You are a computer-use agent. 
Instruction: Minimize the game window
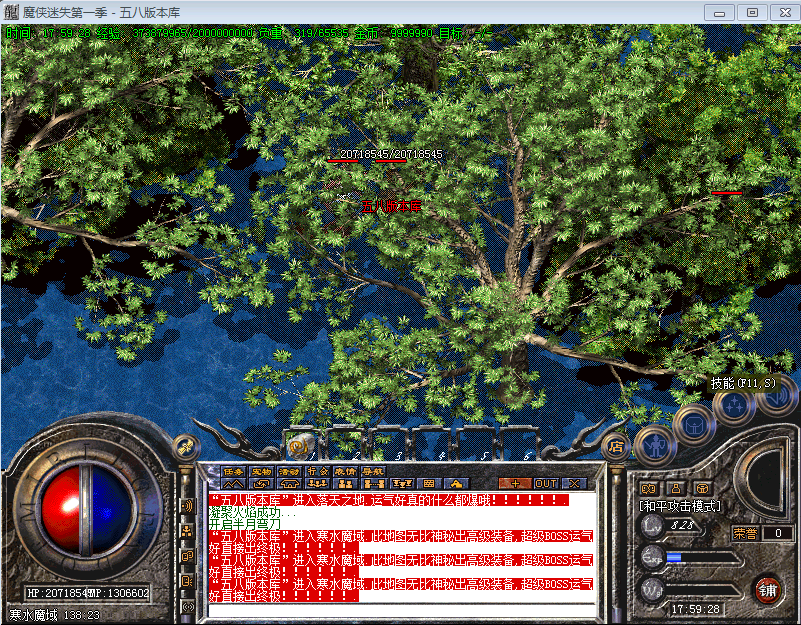[719, 13]
